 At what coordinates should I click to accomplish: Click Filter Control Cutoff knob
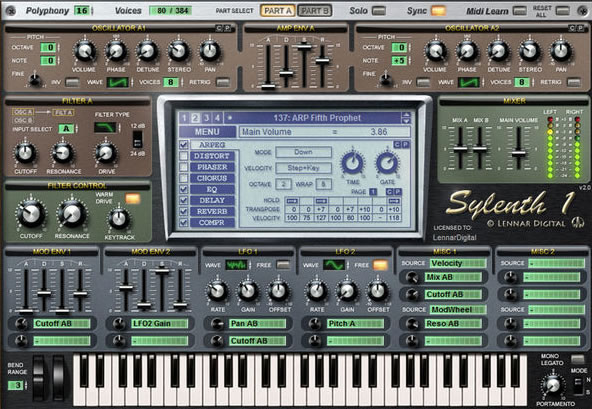[x=31, y=214]
